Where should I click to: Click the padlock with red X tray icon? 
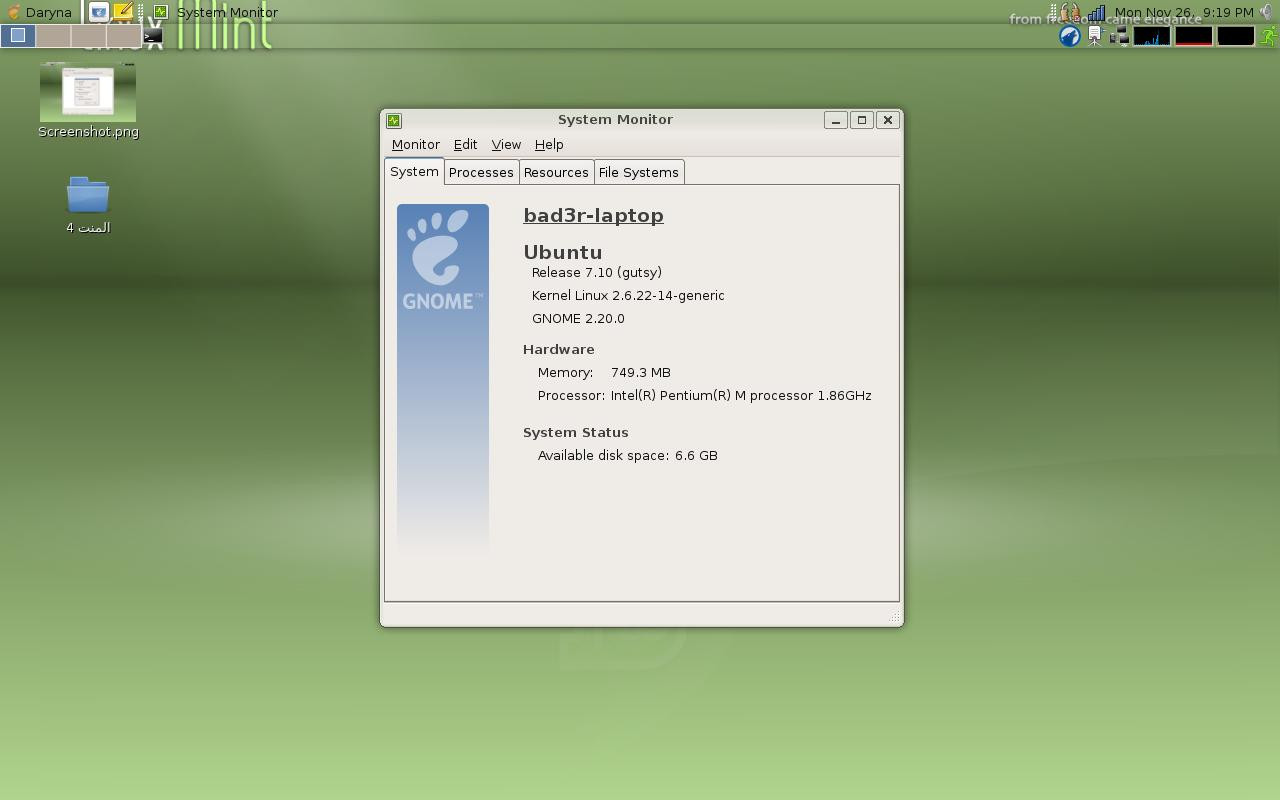pyautogui.click(x=1076, y=13)
